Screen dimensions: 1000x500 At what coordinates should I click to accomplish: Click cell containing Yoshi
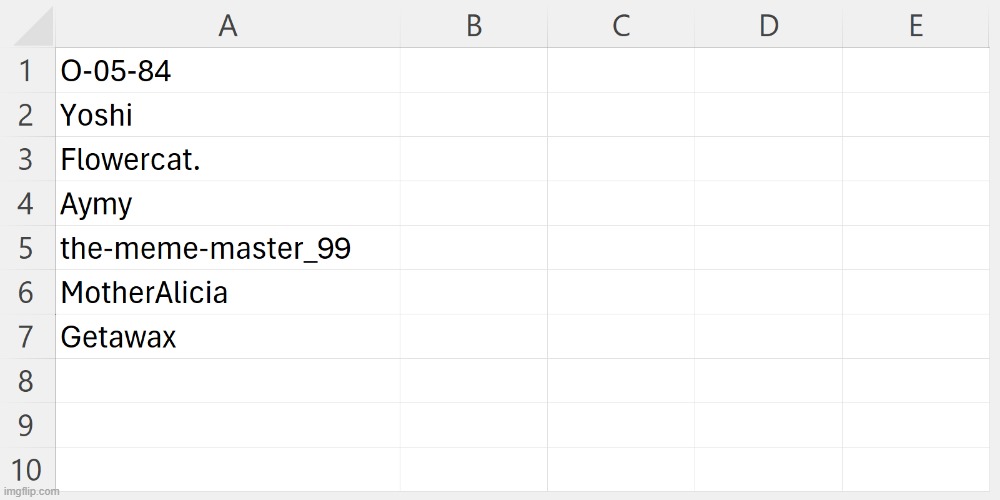[228, 116]
